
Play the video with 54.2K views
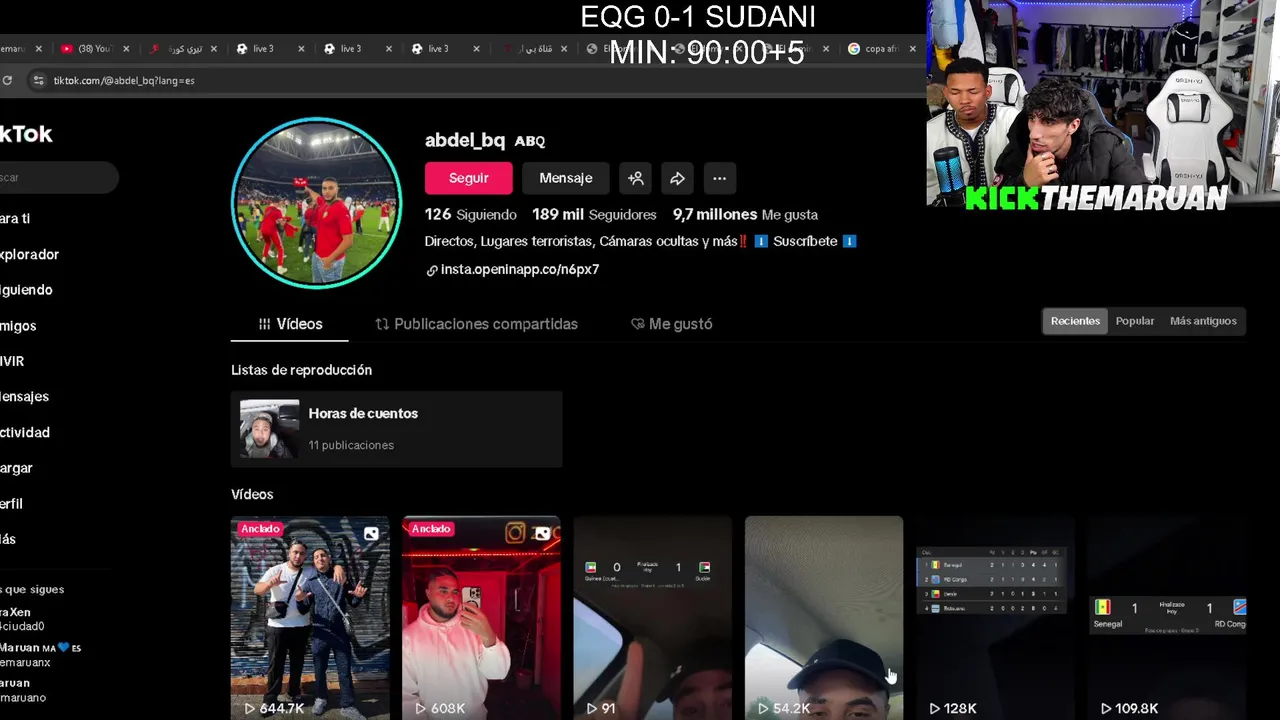(x=824, y=618)
